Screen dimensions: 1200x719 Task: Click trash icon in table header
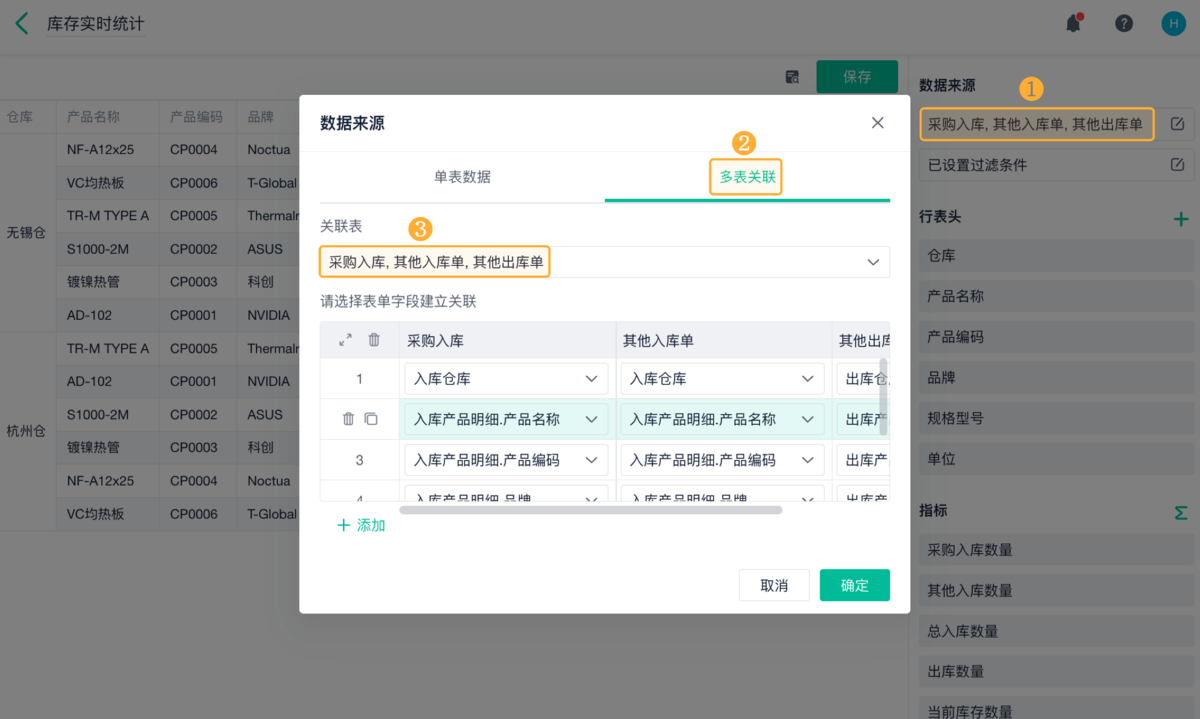374,340
